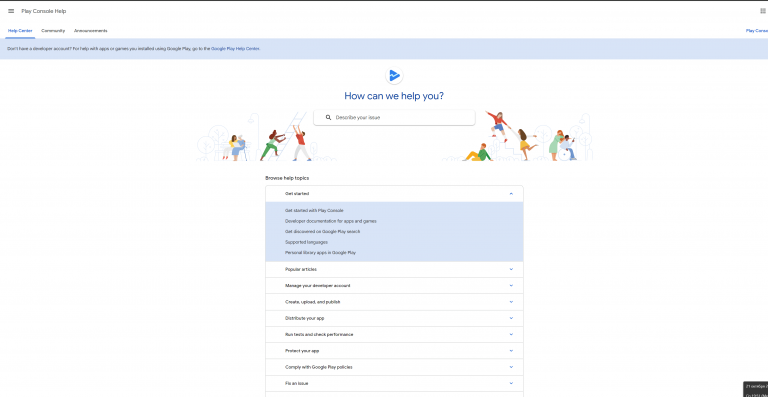Expand the Fix an issue section
768x397 pixels.
[x=394, y=383]
